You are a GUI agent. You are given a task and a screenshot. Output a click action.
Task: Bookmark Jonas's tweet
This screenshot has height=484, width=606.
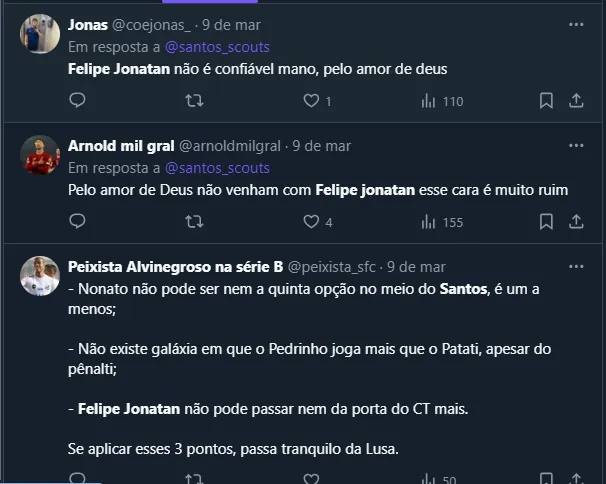[546, 100]
